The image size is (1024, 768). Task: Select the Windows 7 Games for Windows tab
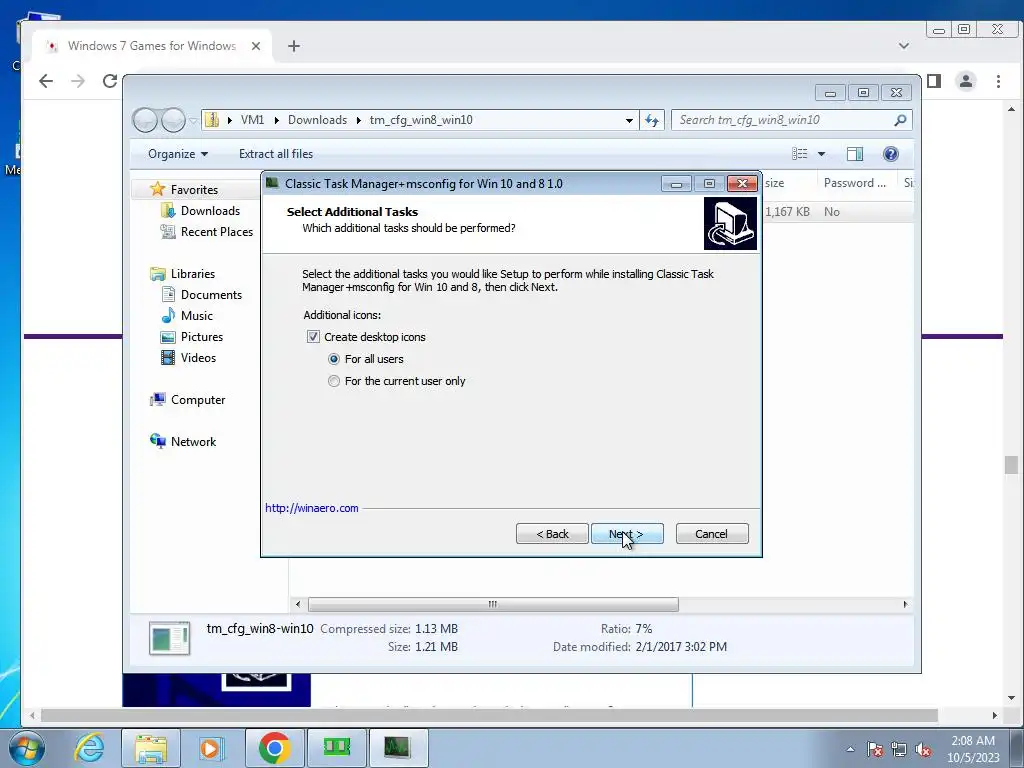point(152,46)
